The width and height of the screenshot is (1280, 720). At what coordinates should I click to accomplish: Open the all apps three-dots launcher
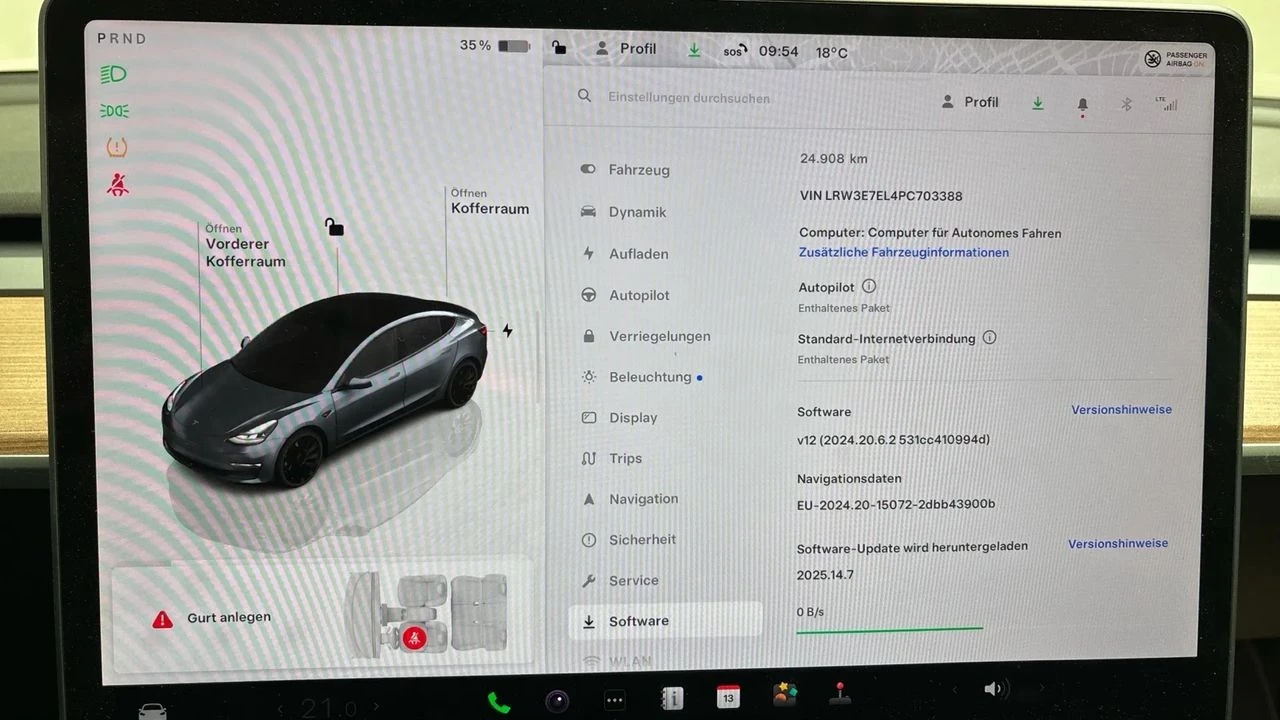(x=615, y=701)
